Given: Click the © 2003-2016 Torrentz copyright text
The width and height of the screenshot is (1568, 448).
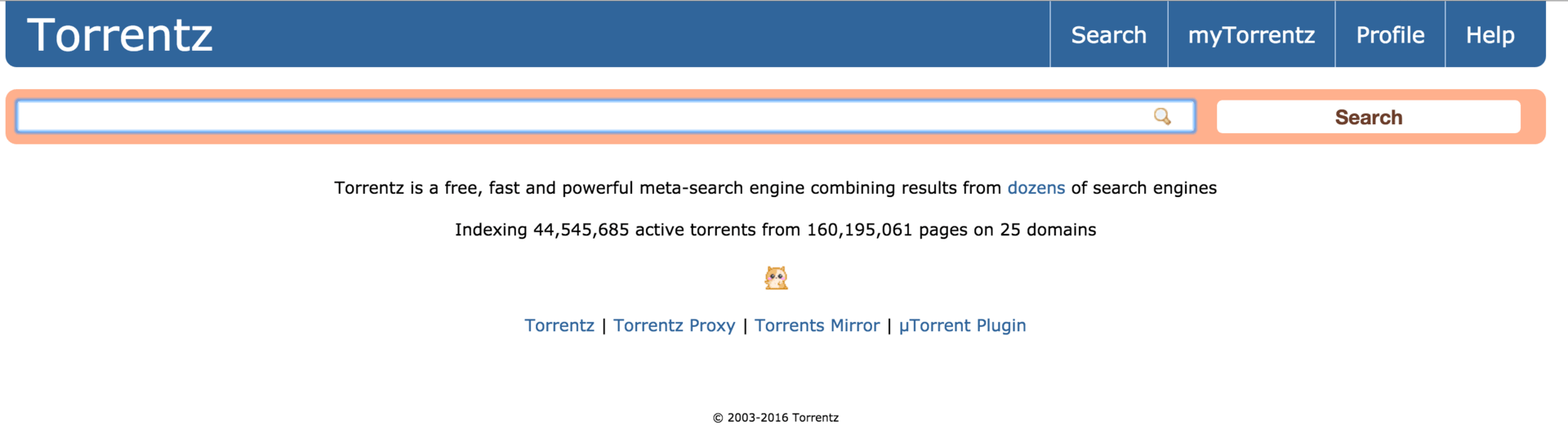Looking at the screenshot, I should (776, 418).
